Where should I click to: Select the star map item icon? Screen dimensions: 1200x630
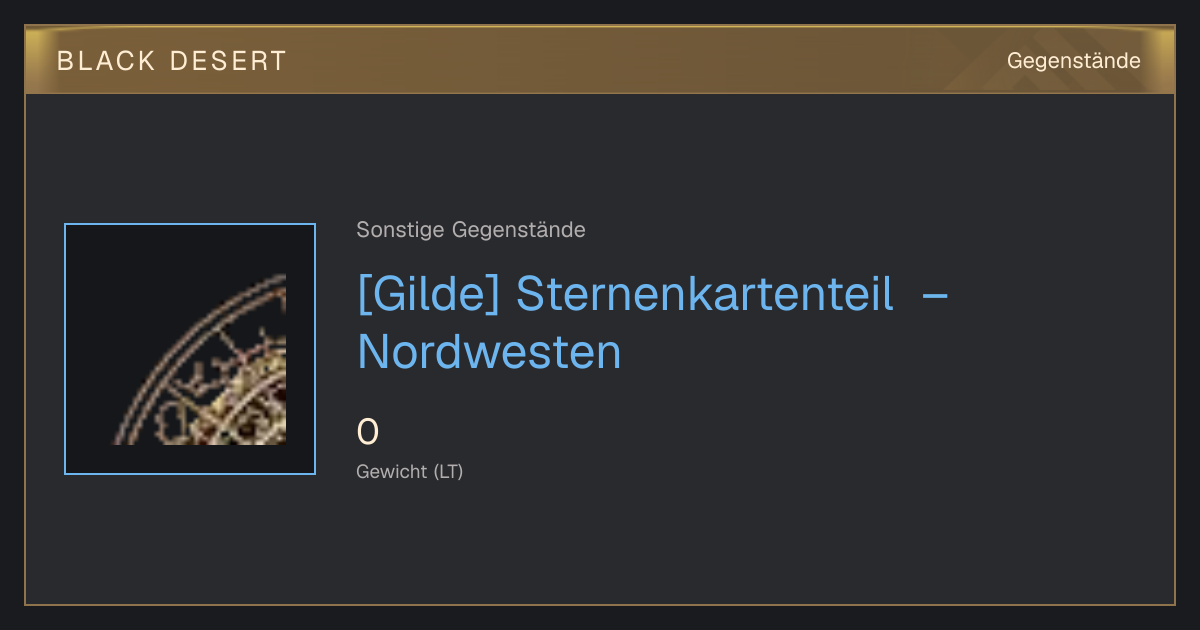(190, 349)
